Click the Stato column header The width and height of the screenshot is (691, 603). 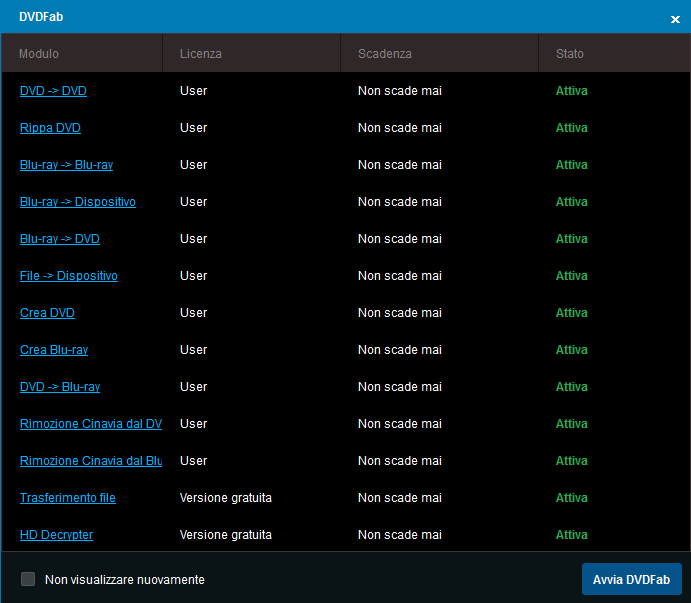(x=614, y=53)
